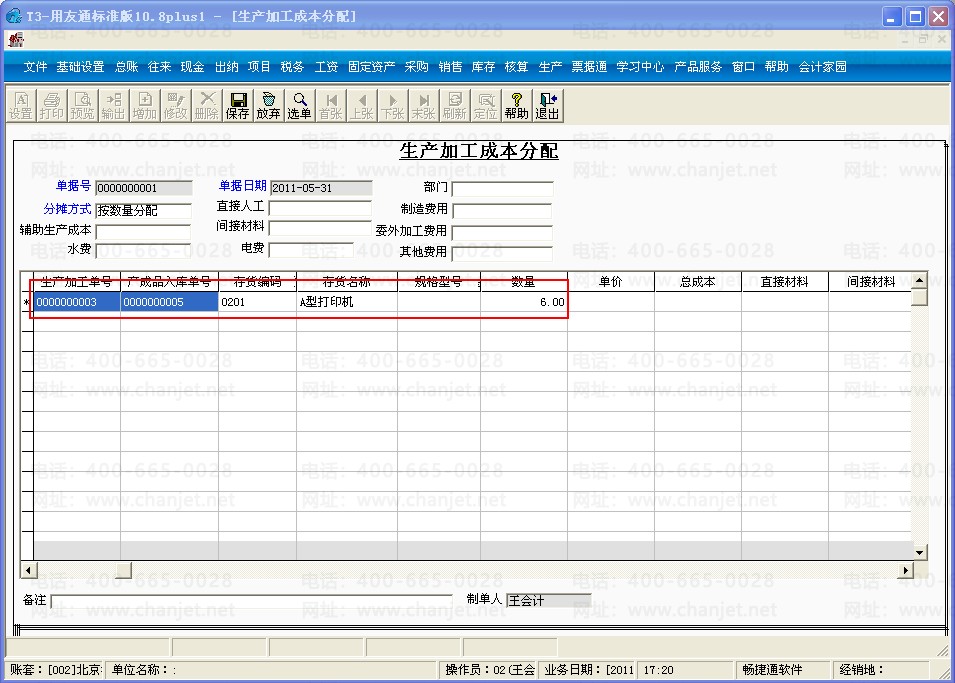
Task: Click the 委外加工费用 input field
Action: click(x=502, y=232)
